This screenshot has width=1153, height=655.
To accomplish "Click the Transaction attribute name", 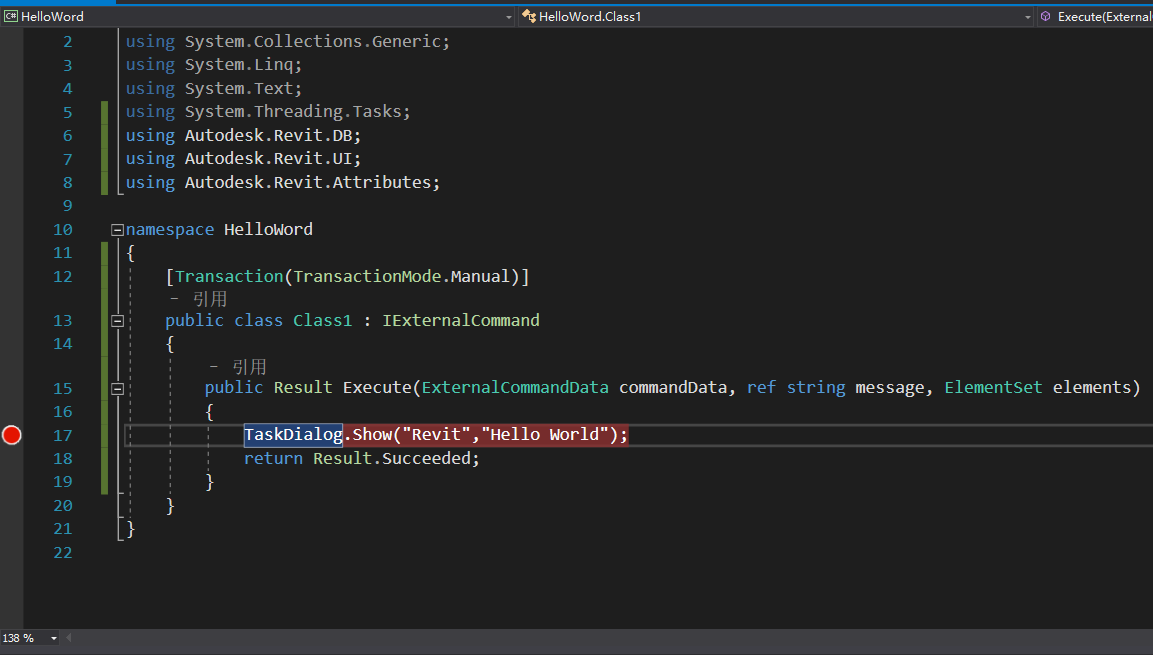I will pyautogui.click(x=229, y=276).
